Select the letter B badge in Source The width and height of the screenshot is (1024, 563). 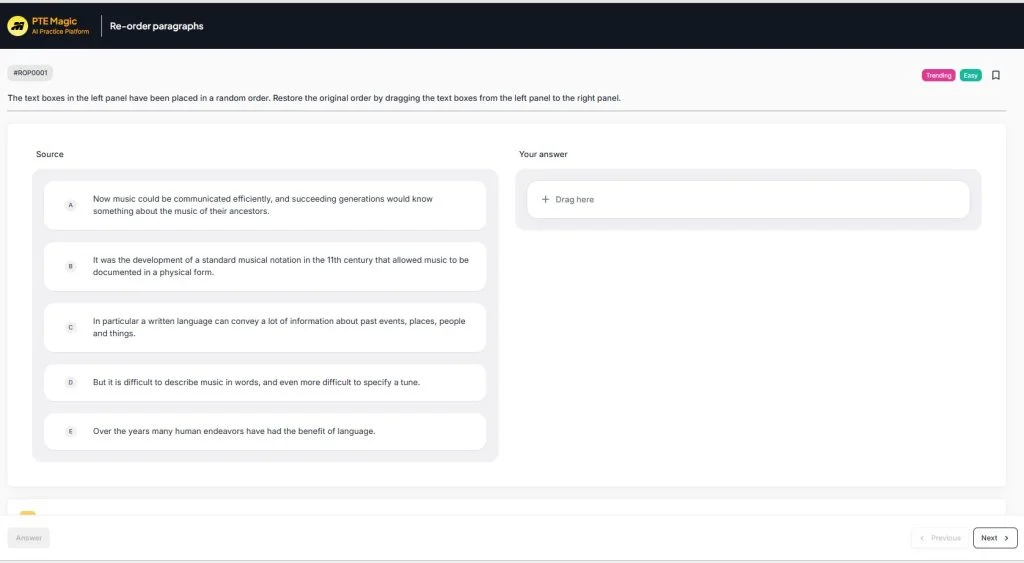coord(70,266)
